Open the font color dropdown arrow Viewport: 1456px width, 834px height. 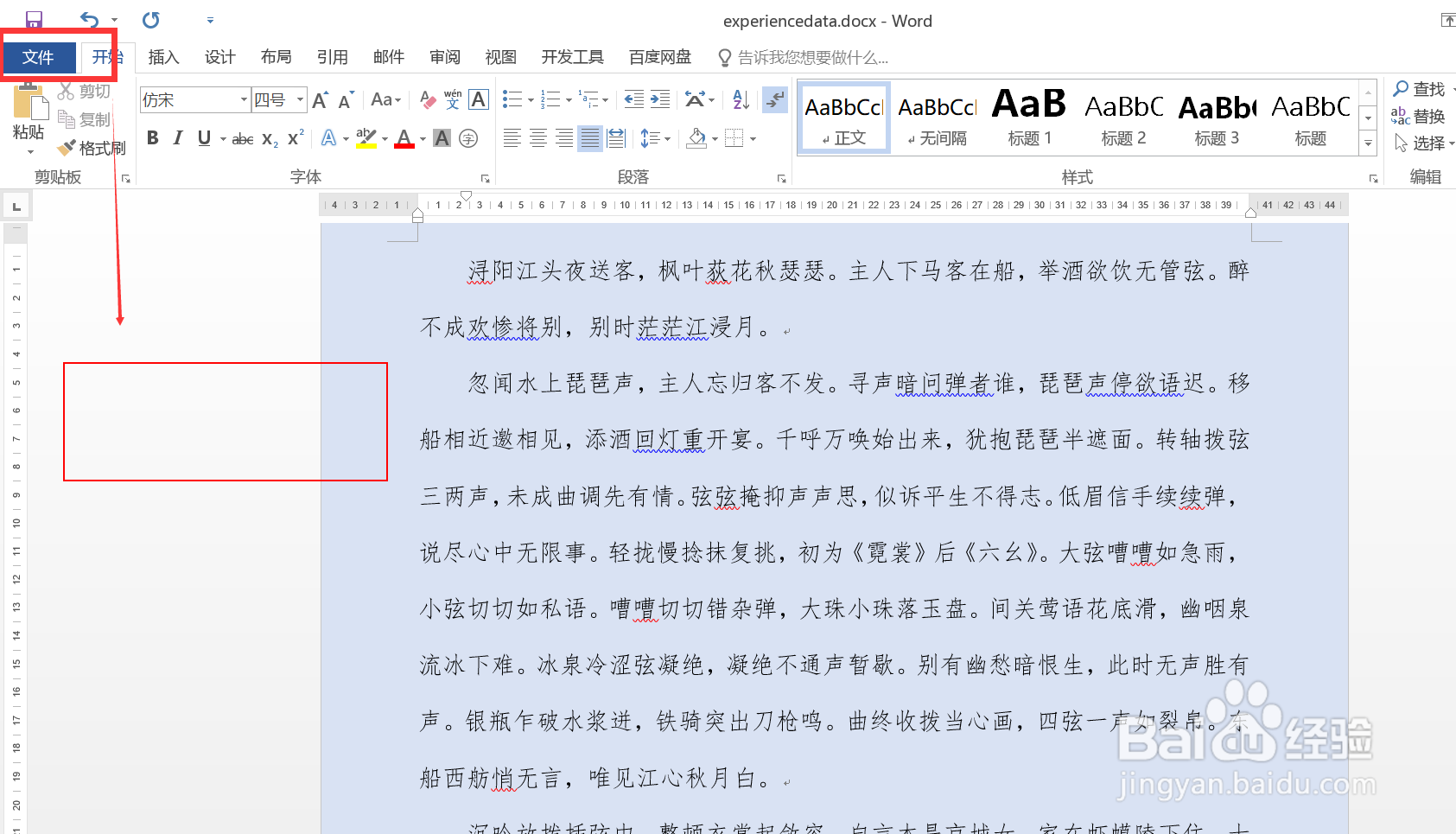pos(423,138)
